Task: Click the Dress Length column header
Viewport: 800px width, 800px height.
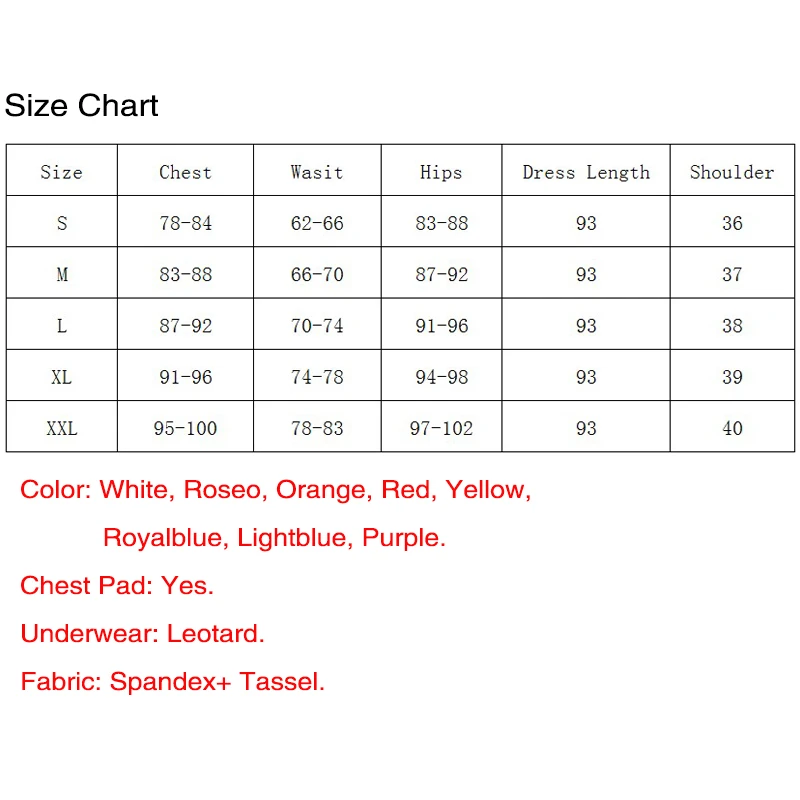Action: pyautogui.click(x=586, y=173)
